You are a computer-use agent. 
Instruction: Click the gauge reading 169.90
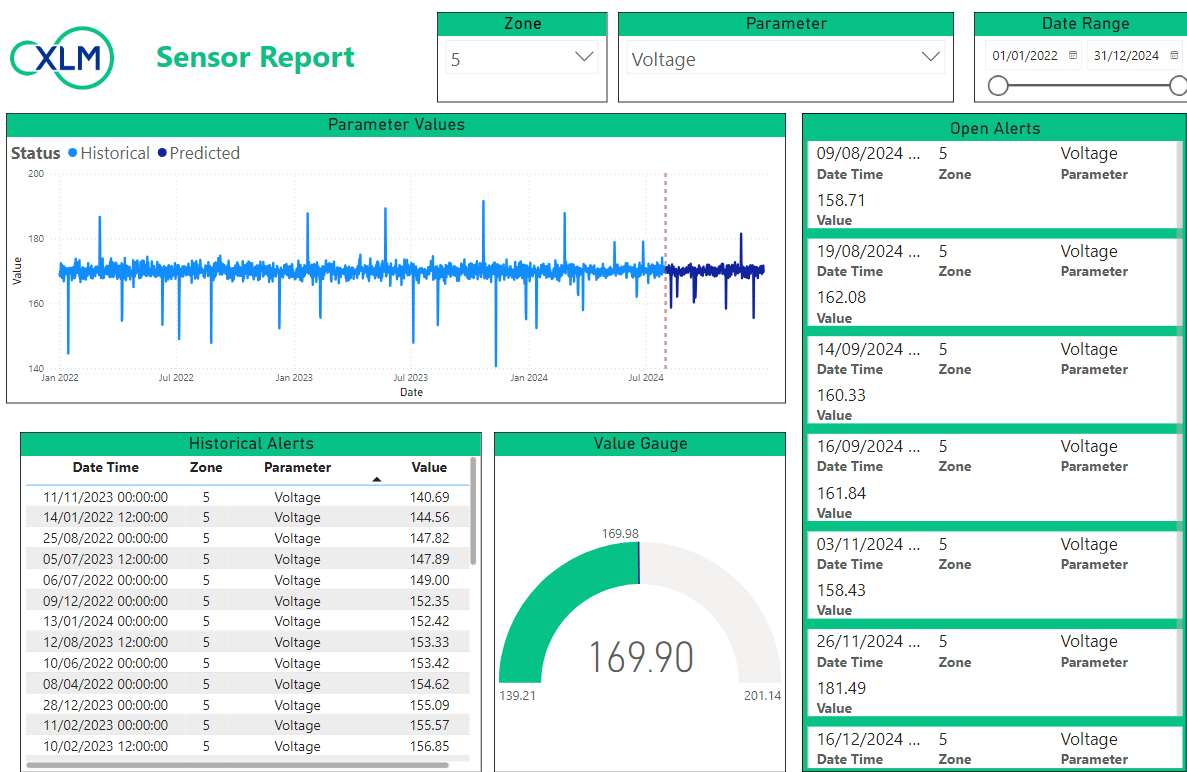(x=641, y=657)
